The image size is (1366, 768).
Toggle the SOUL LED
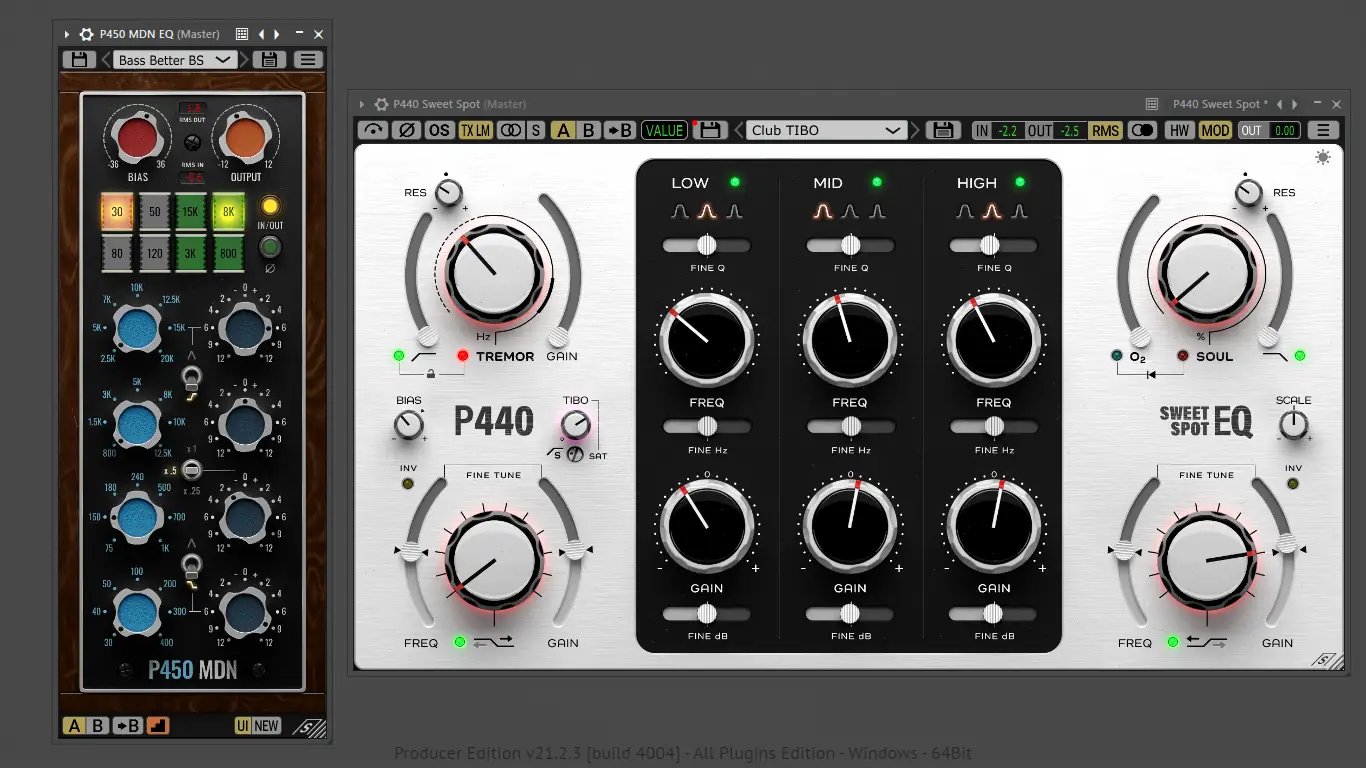click(1183, 356)
